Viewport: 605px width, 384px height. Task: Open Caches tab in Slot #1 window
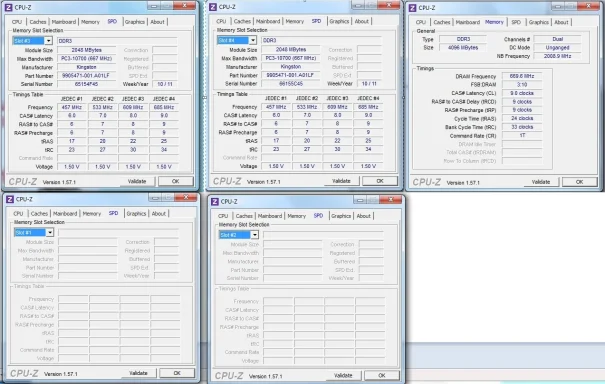pyautogui.click(x=39, y=214)
